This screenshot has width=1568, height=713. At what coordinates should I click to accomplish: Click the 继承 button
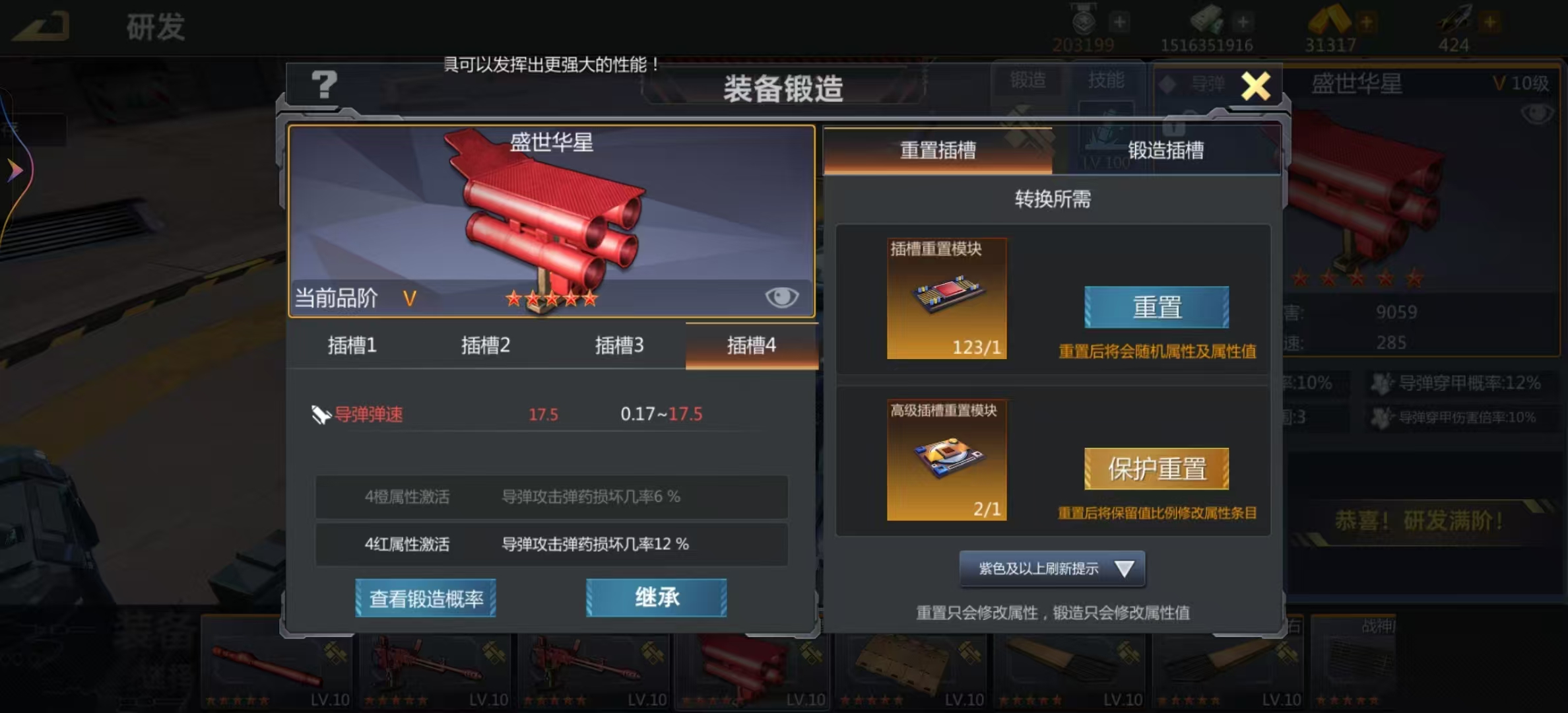pos(657,597)
